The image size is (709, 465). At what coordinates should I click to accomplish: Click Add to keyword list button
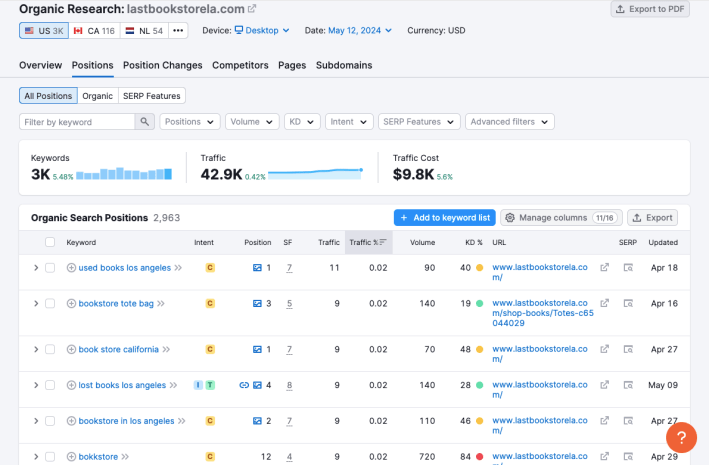coord(445,218)
